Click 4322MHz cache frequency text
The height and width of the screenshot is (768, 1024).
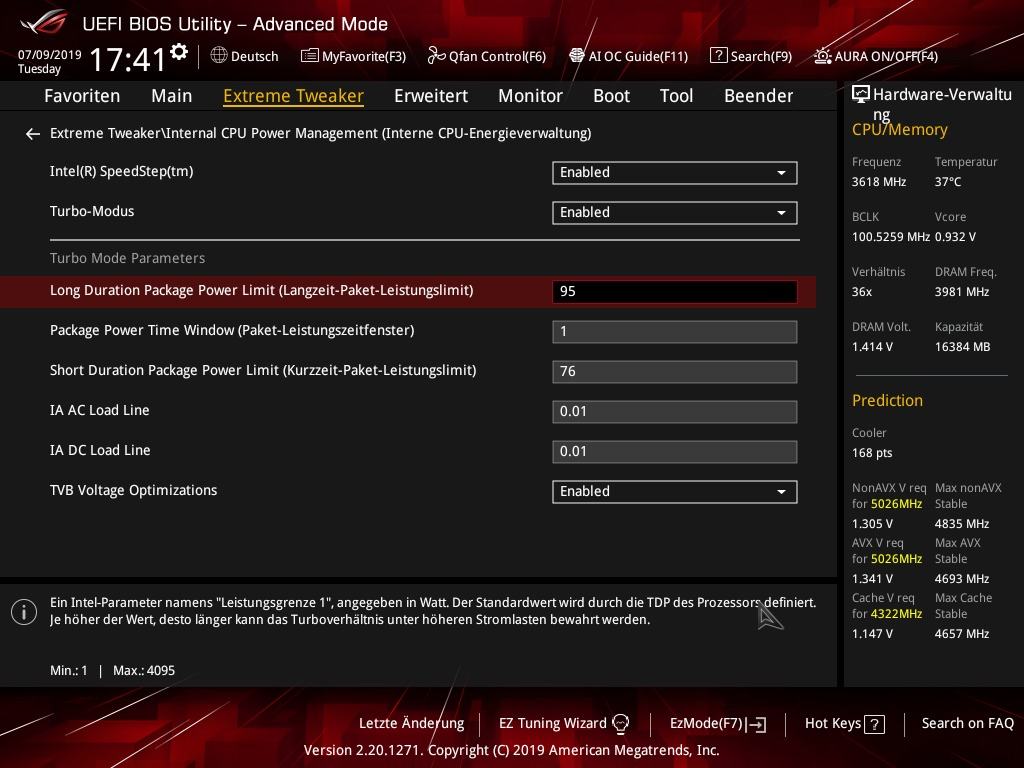896,614
